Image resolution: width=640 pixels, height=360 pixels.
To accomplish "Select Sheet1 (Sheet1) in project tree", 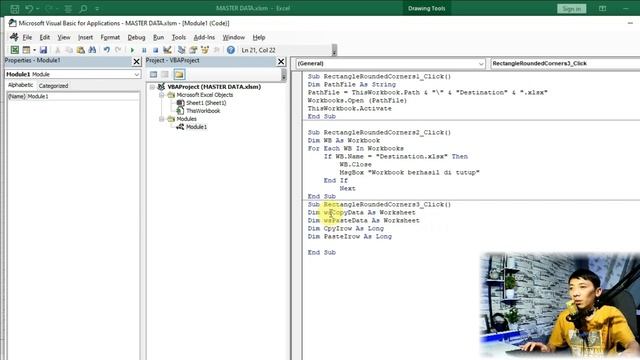I will pyautogui.click(x=206, y=103).
